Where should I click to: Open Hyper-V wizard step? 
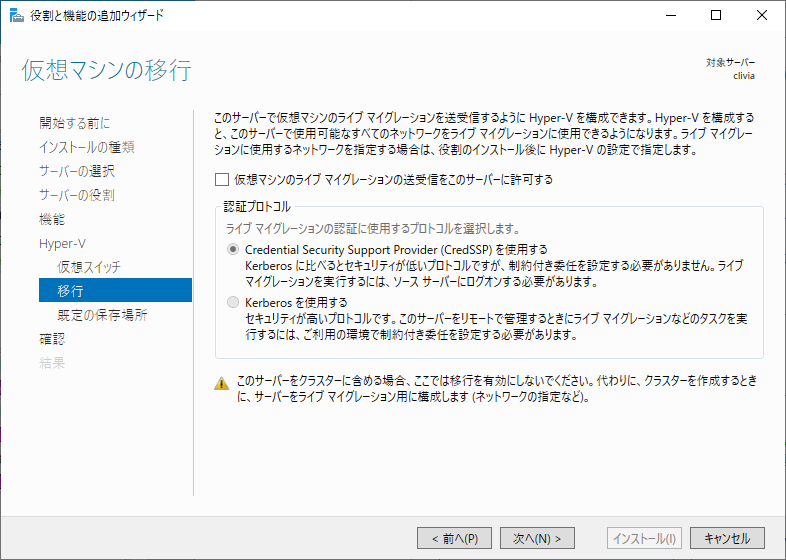pos(62,244)
